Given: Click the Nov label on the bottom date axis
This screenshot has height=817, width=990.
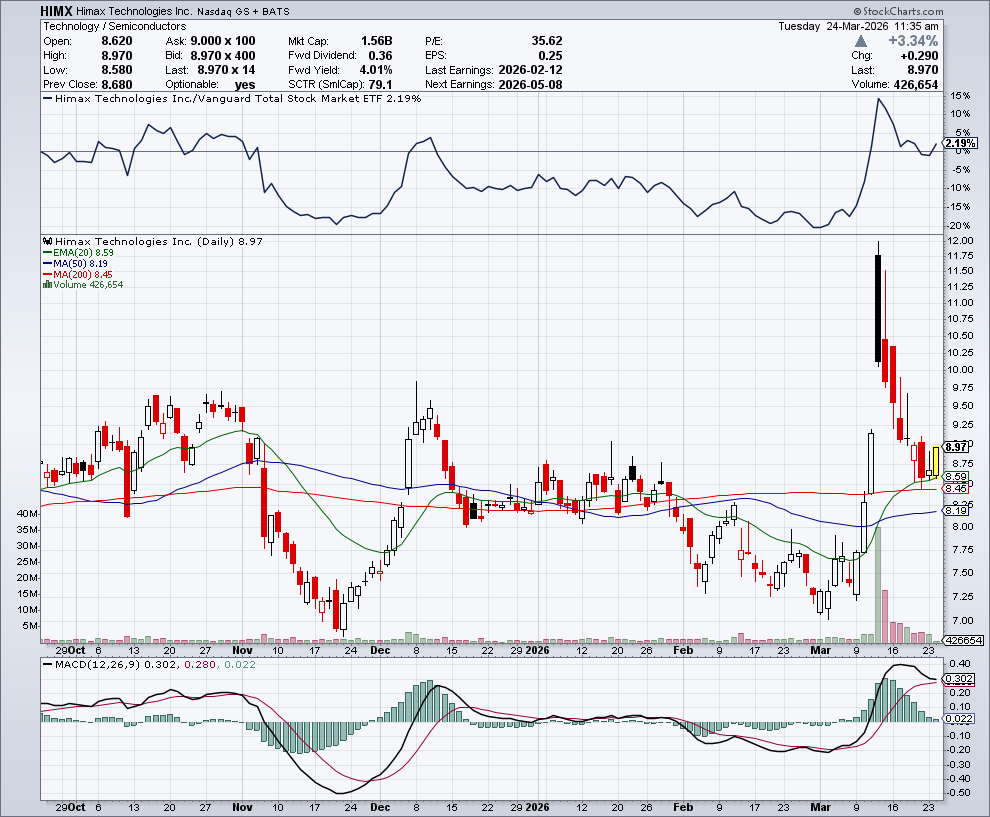Looking at the screenshot, I should pyautogui.click(x=242, y=807).
